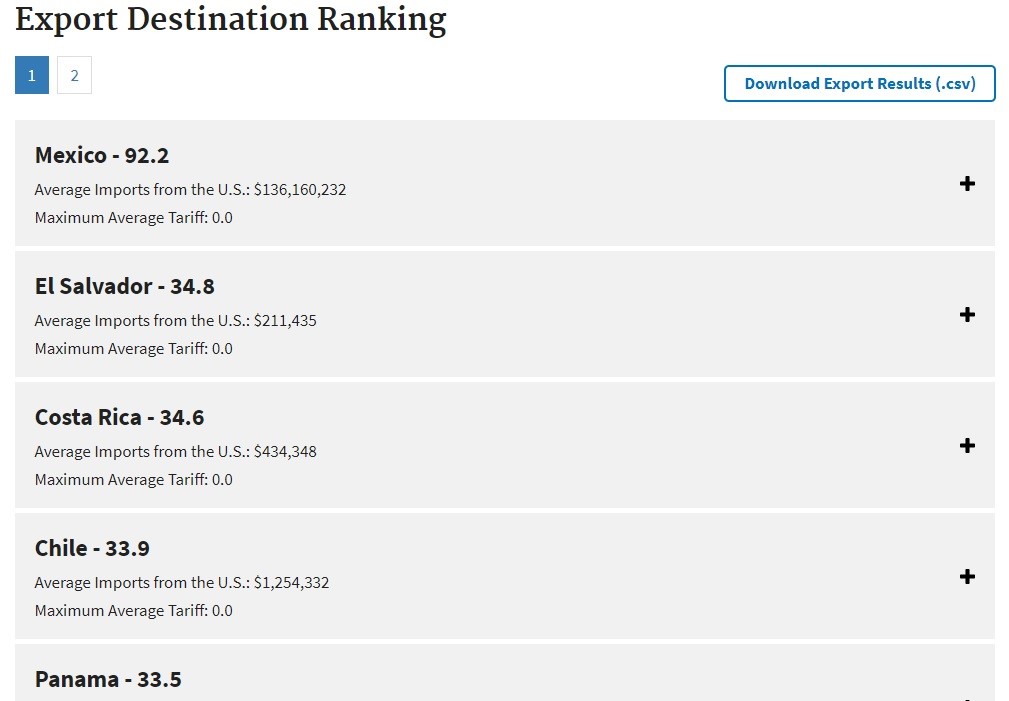This screenshot has width=1009, height=701.
Task: Click El Salvador's Maximum Average Tariff line
Action: 134,349
